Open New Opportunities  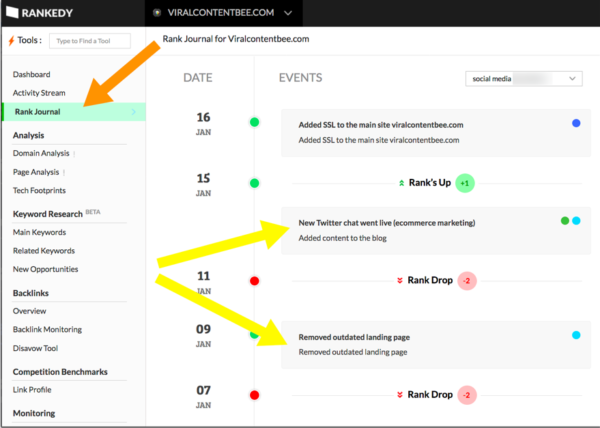(45, 269)
